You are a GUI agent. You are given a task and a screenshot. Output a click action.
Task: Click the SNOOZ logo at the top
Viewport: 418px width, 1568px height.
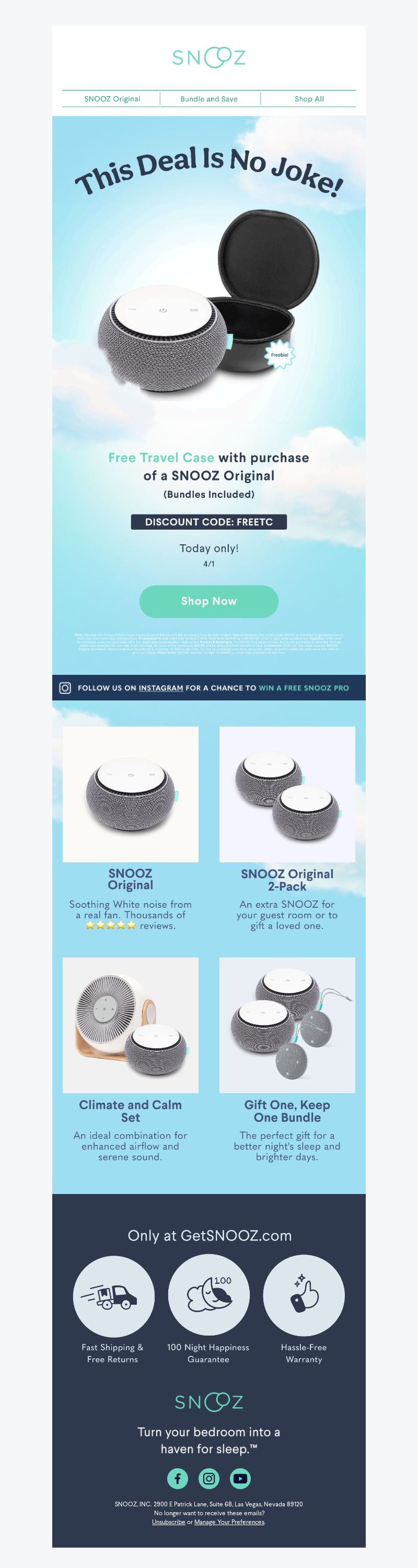pyautogui.click(x=208, y=58)
